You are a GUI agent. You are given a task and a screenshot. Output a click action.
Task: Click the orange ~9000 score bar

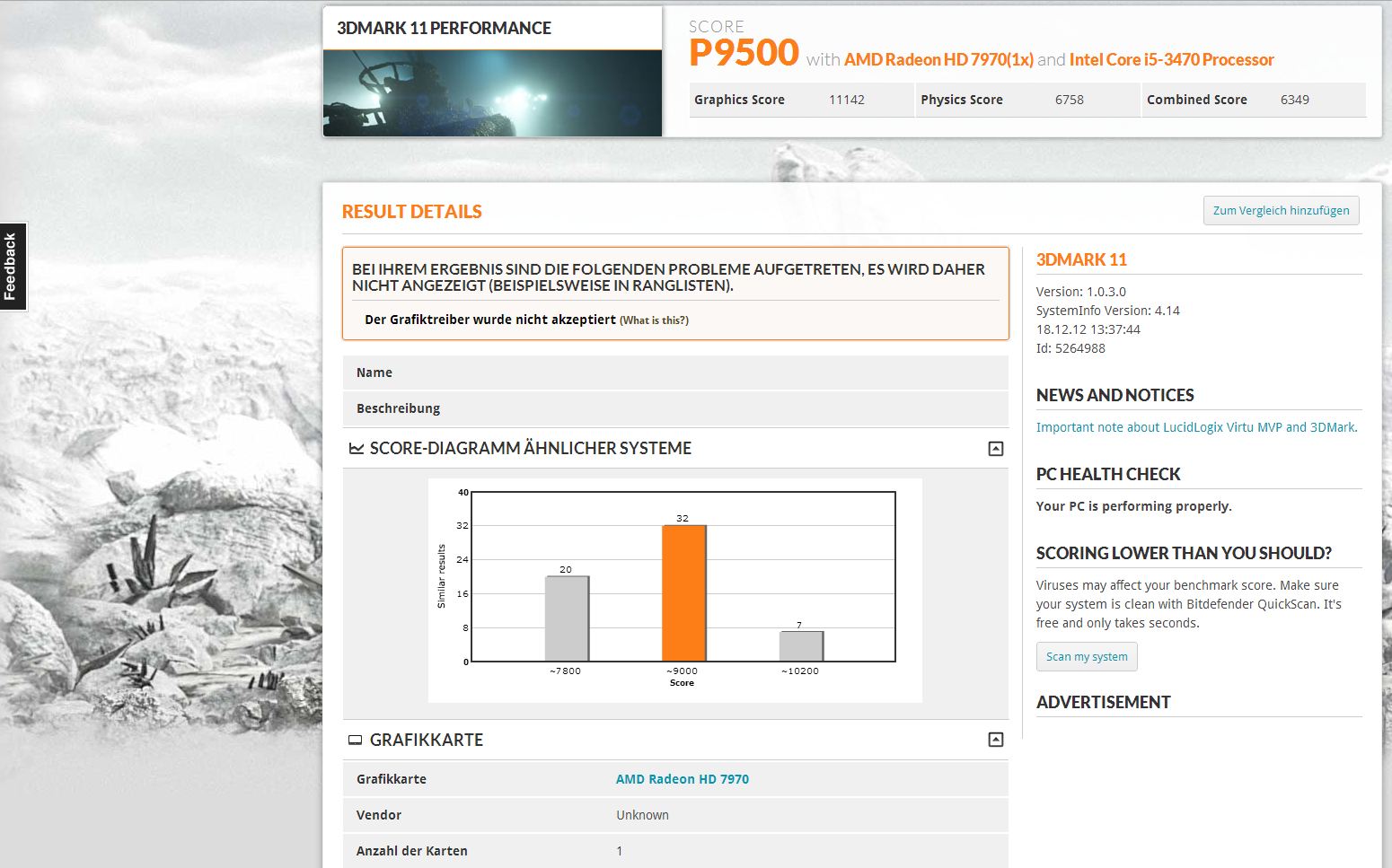click(x=683, y=593)
